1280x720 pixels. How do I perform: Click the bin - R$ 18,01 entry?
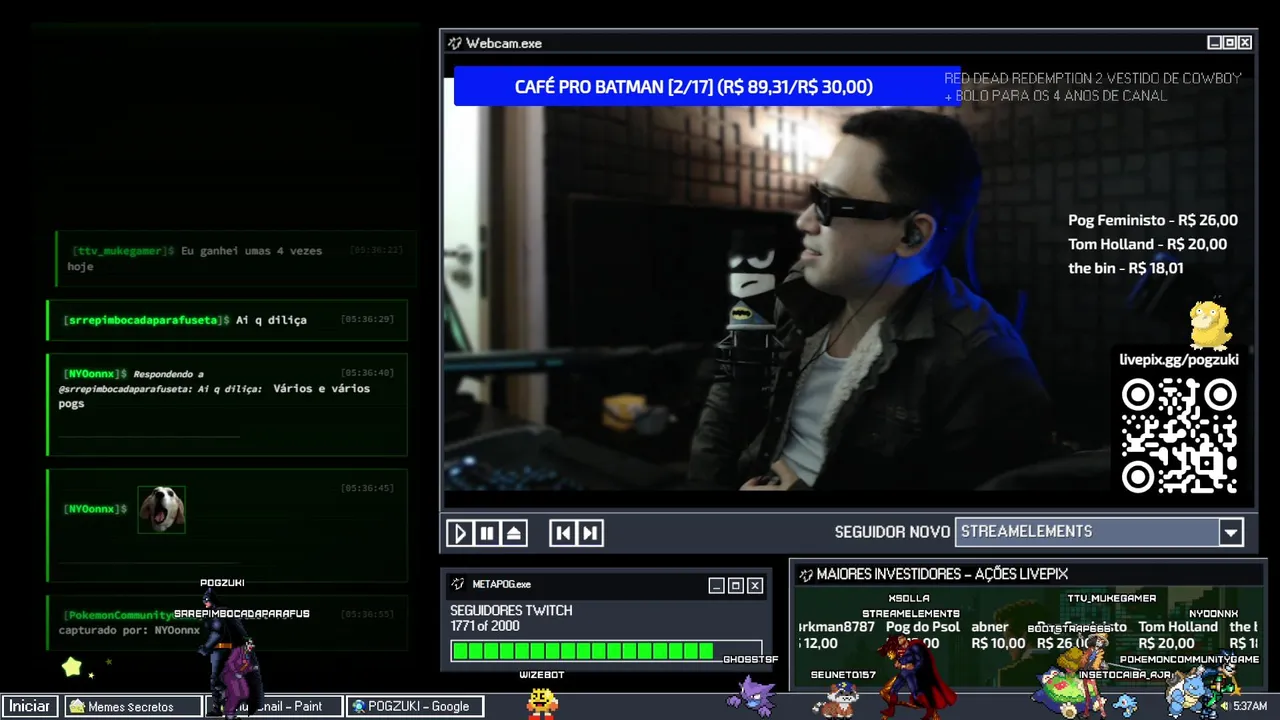1125,268
